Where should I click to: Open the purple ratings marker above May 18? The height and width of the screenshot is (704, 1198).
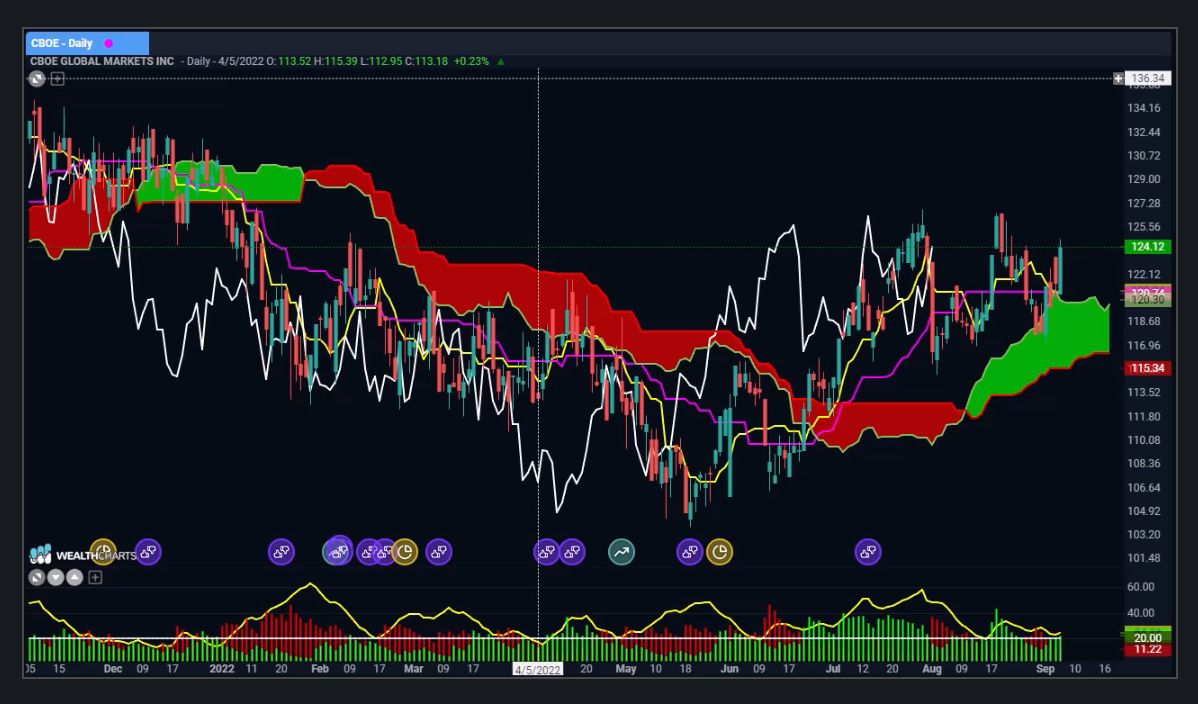click(x=690, y=551)
